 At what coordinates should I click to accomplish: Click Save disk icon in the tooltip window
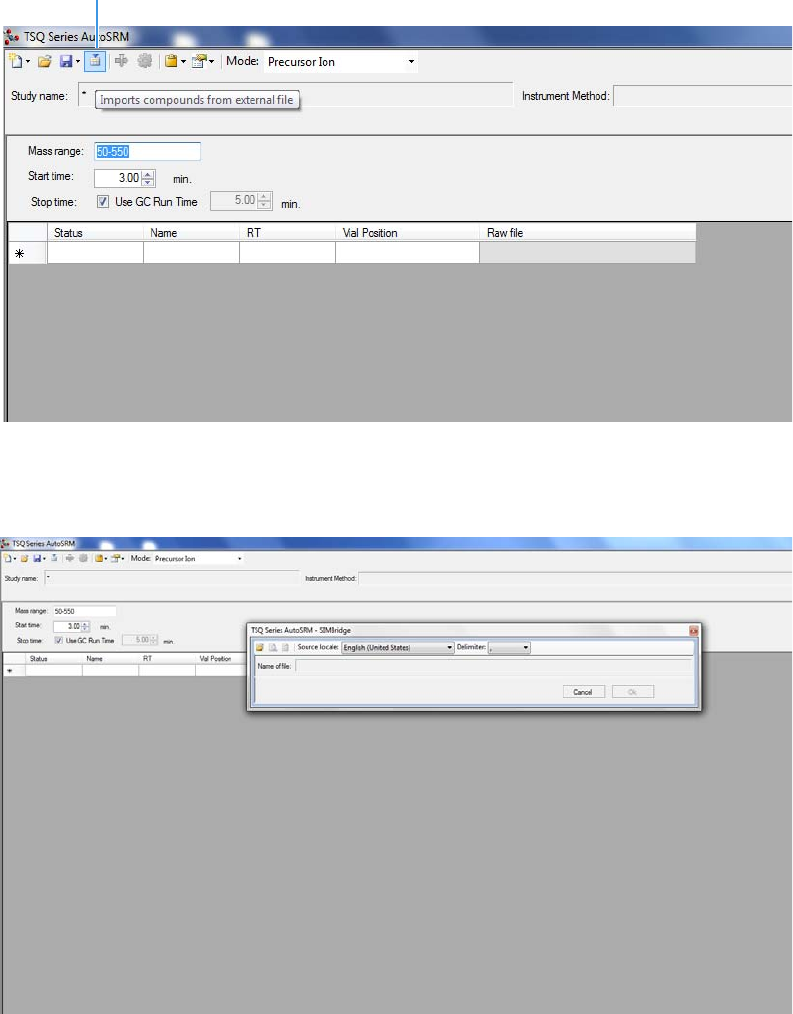(x=65, y=61)
